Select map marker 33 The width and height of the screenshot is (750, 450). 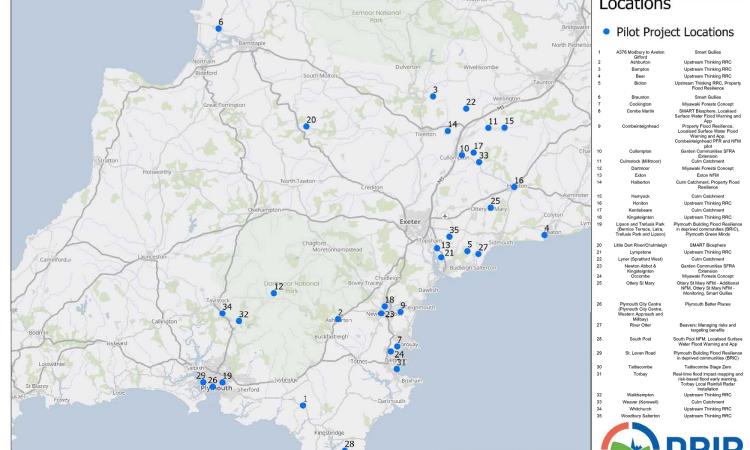pos(479,162)
